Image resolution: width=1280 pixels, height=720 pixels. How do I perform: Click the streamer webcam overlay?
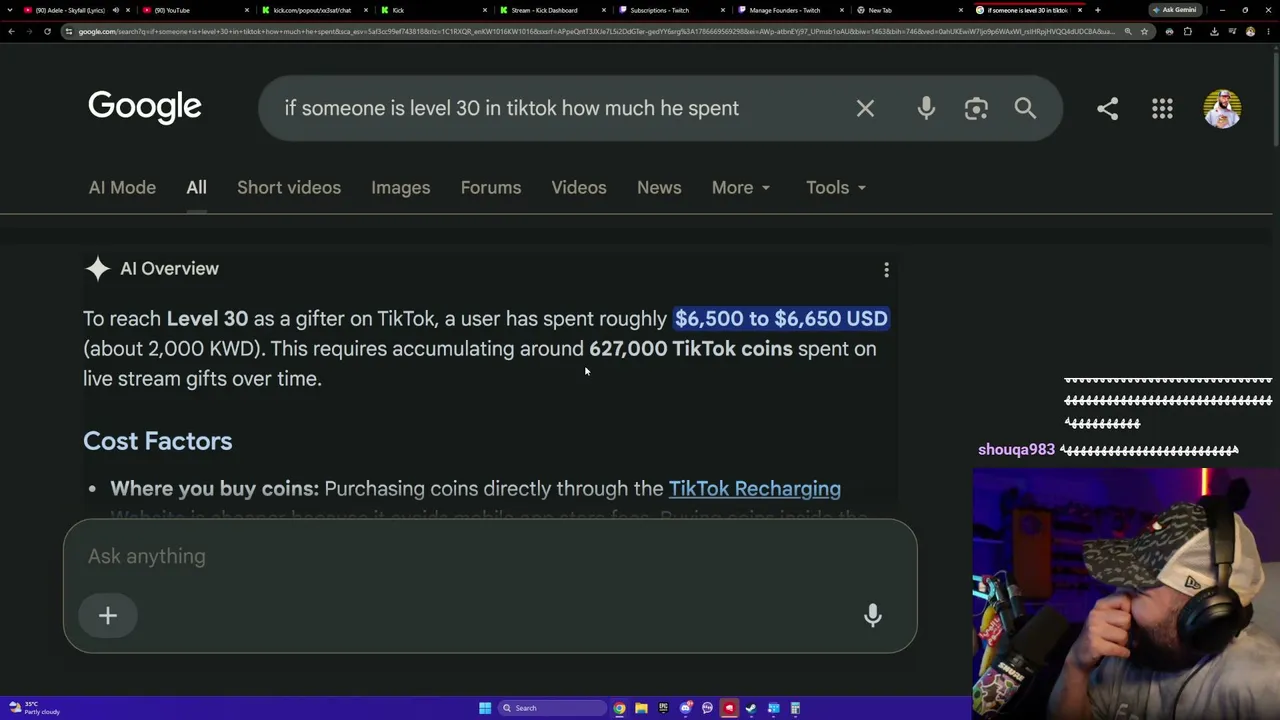1126,594
